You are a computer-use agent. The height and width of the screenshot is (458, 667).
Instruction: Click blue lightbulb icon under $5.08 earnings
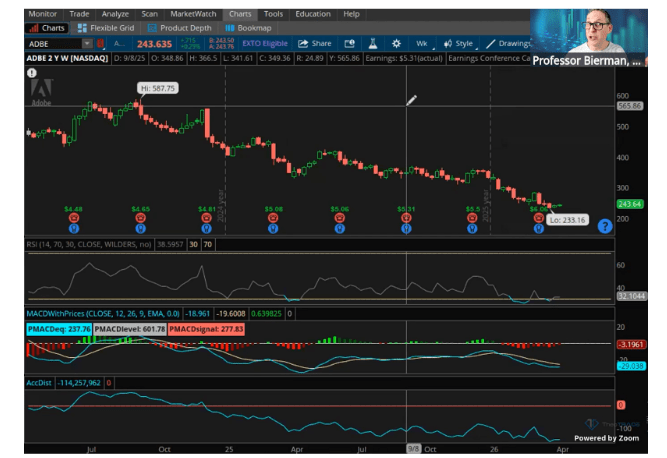(273, 229)
